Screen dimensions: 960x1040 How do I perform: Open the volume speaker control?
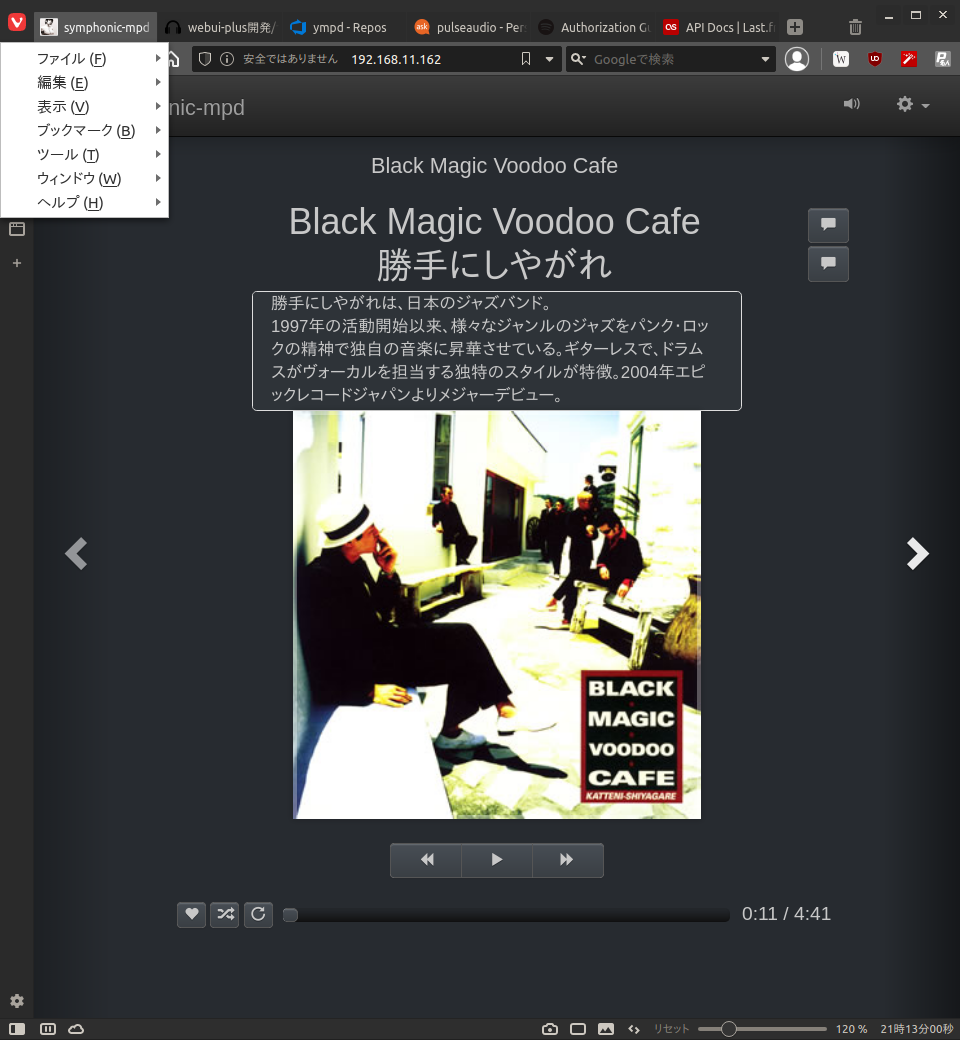click(851, 104)
